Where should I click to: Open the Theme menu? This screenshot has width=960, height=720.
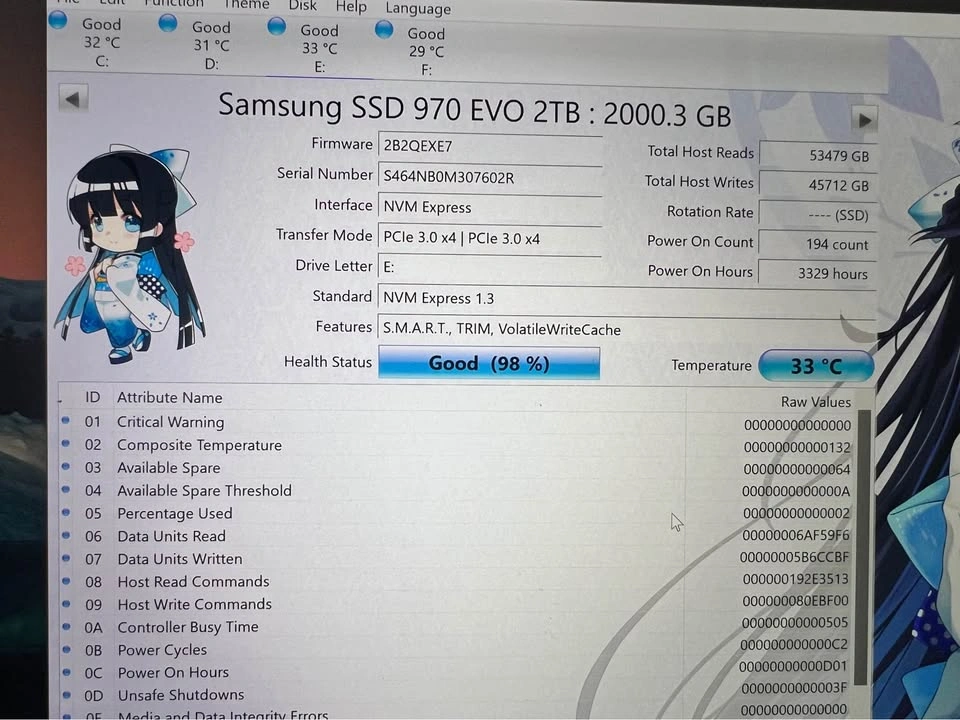click(246, 5)
